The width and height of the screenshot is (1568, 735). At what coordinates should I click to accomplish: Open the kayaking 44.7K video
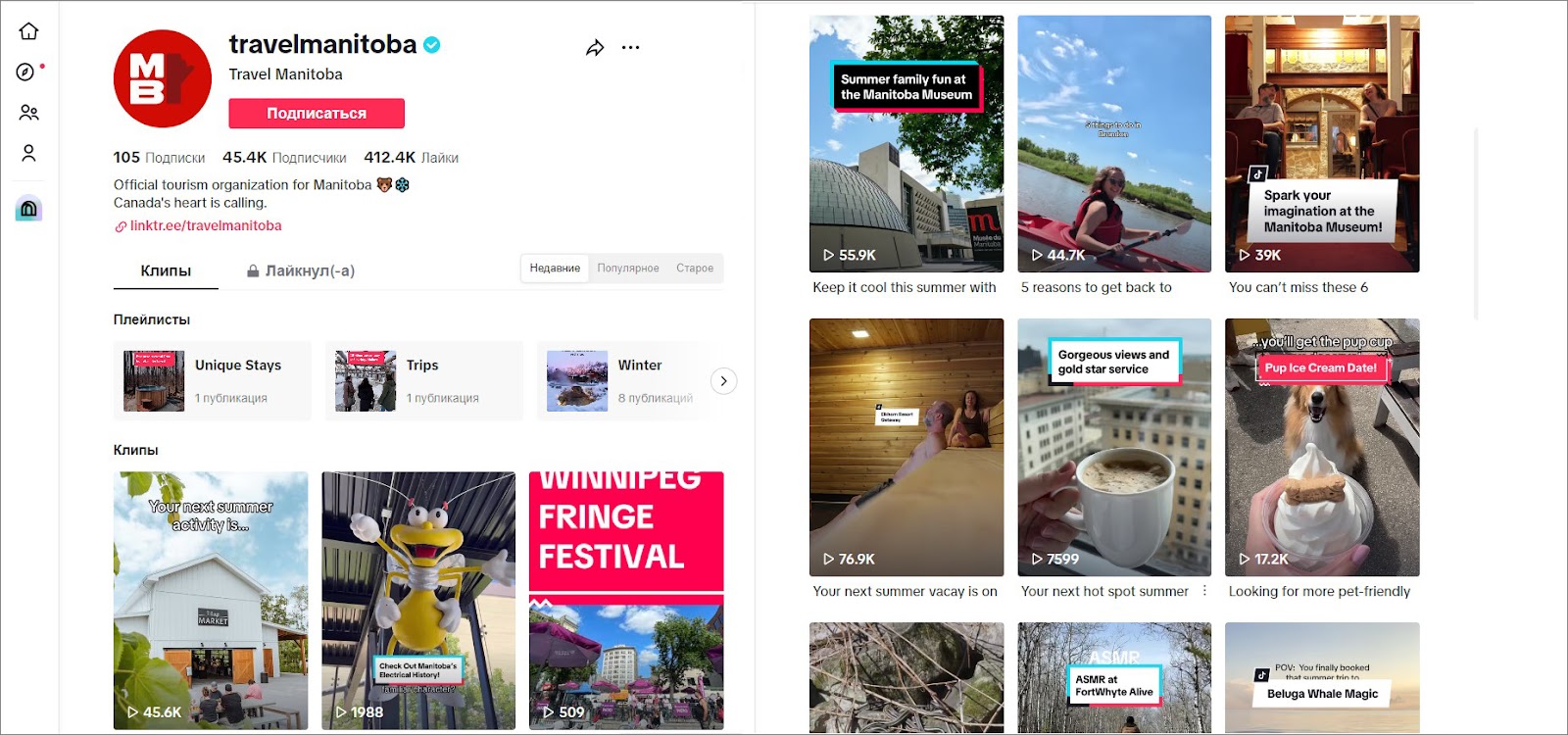coord(1114,144)
